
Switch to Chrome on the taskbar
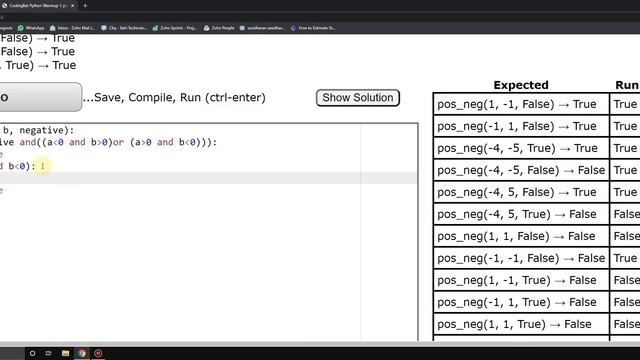pyautogui.click(x=82, y=353)
